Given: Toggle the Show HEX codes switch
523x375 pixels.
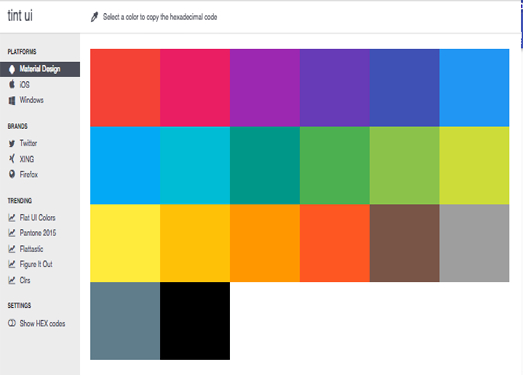Looking at the screenshot, I should click(12, 323).
